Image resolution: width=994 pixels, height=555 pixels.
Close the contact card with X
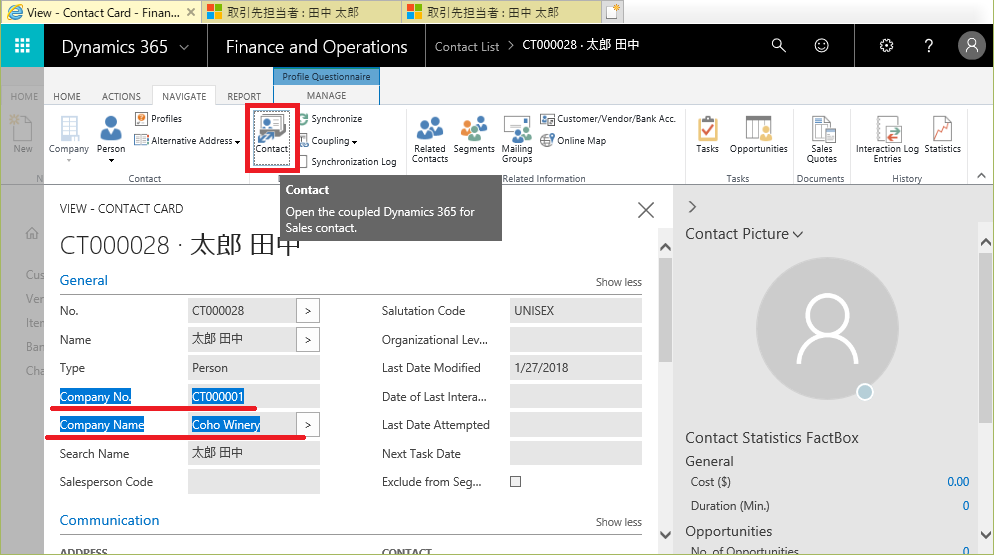[x=645, y=210]
